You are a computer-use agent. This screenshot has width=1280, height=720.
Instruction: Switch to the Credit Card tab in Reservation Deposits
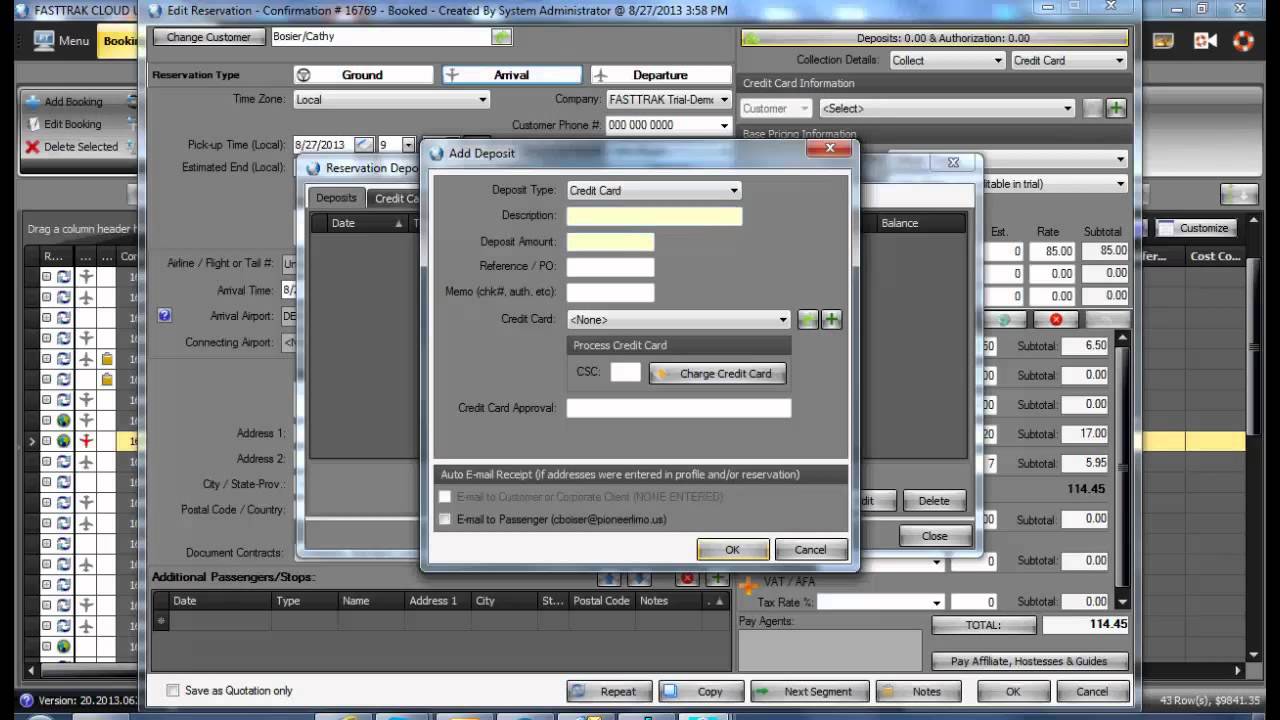point(395,198)
